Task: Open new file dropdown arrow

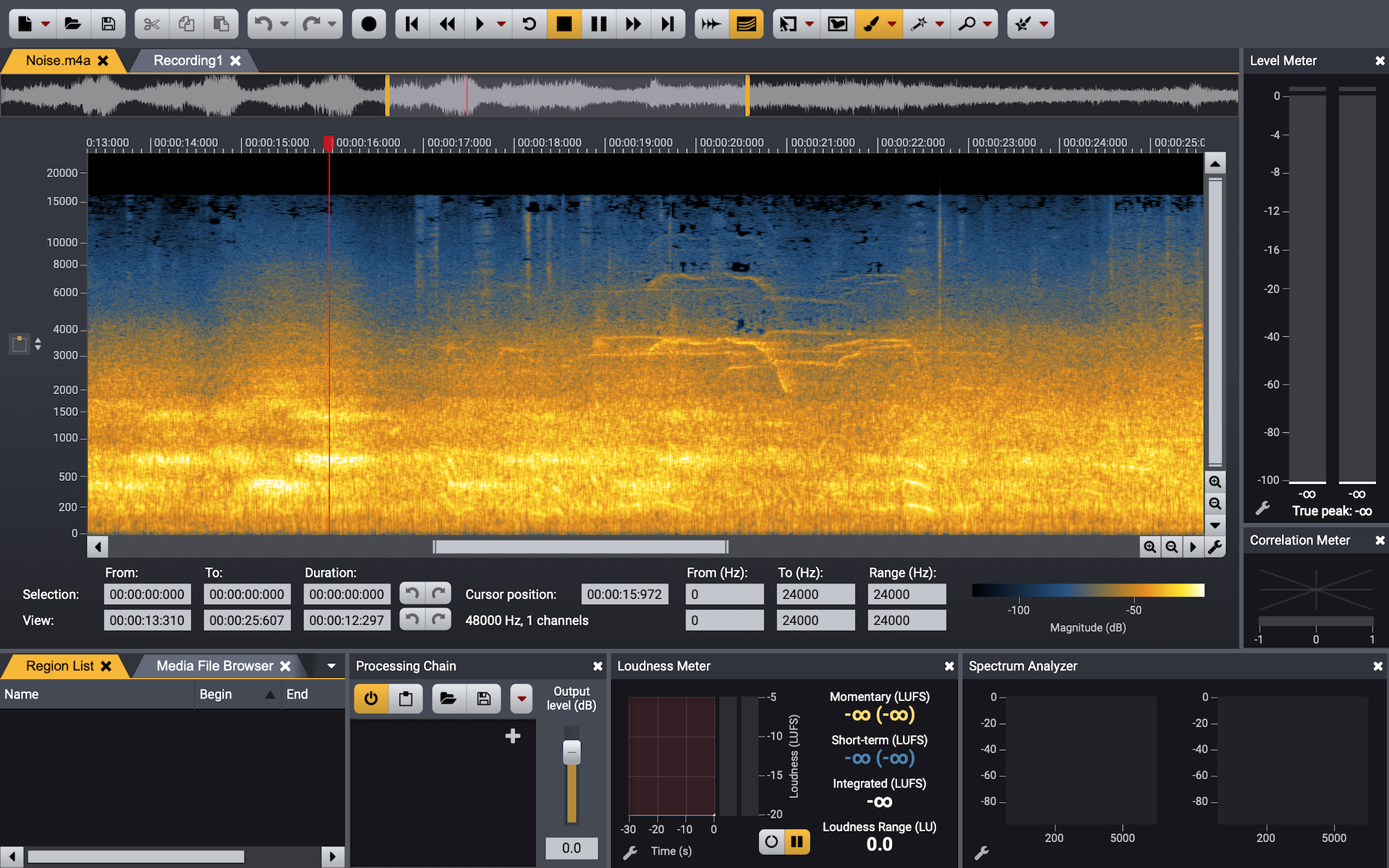Action: click(x=46, y=24)
